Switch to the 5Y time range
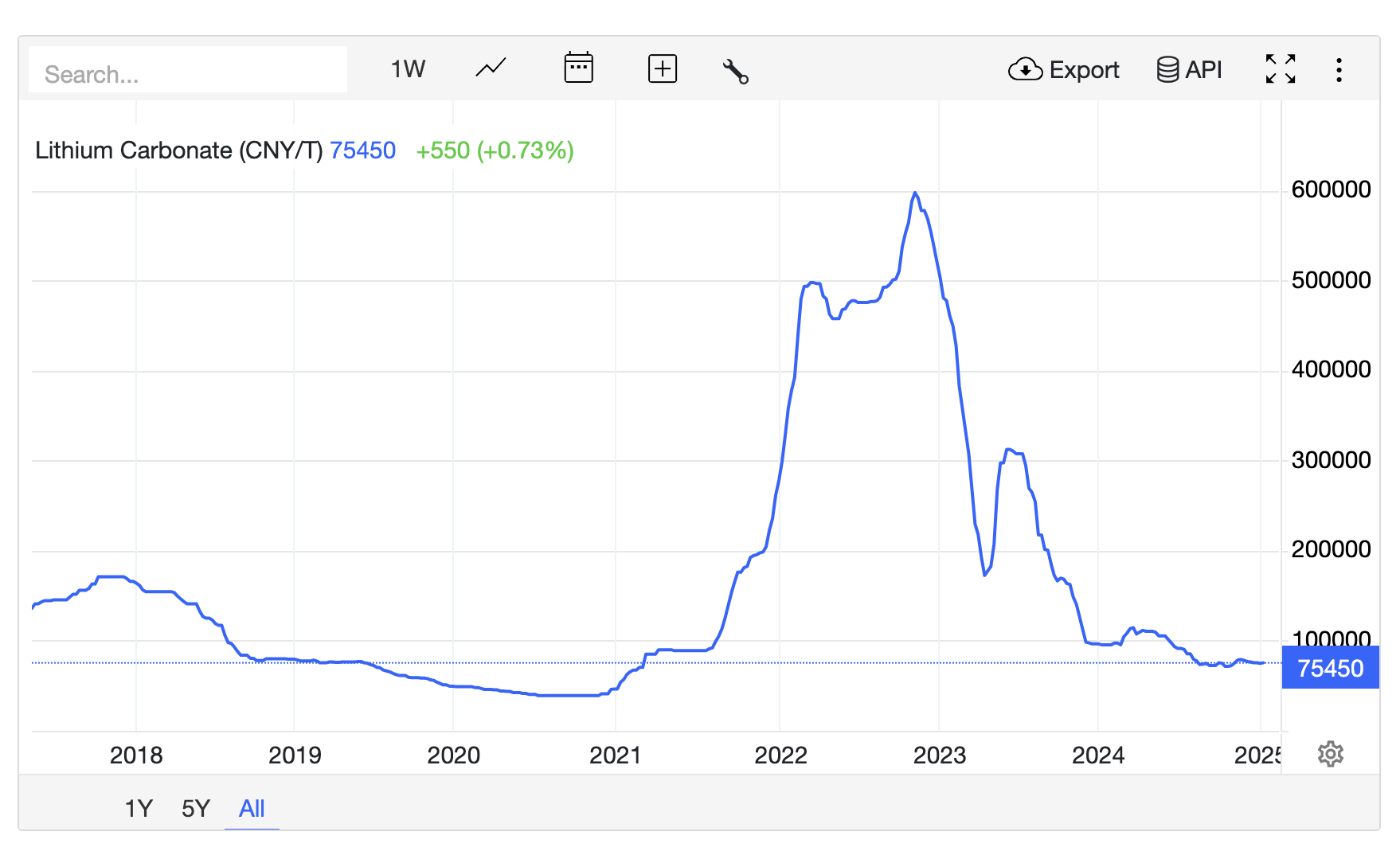 point(195,808)
